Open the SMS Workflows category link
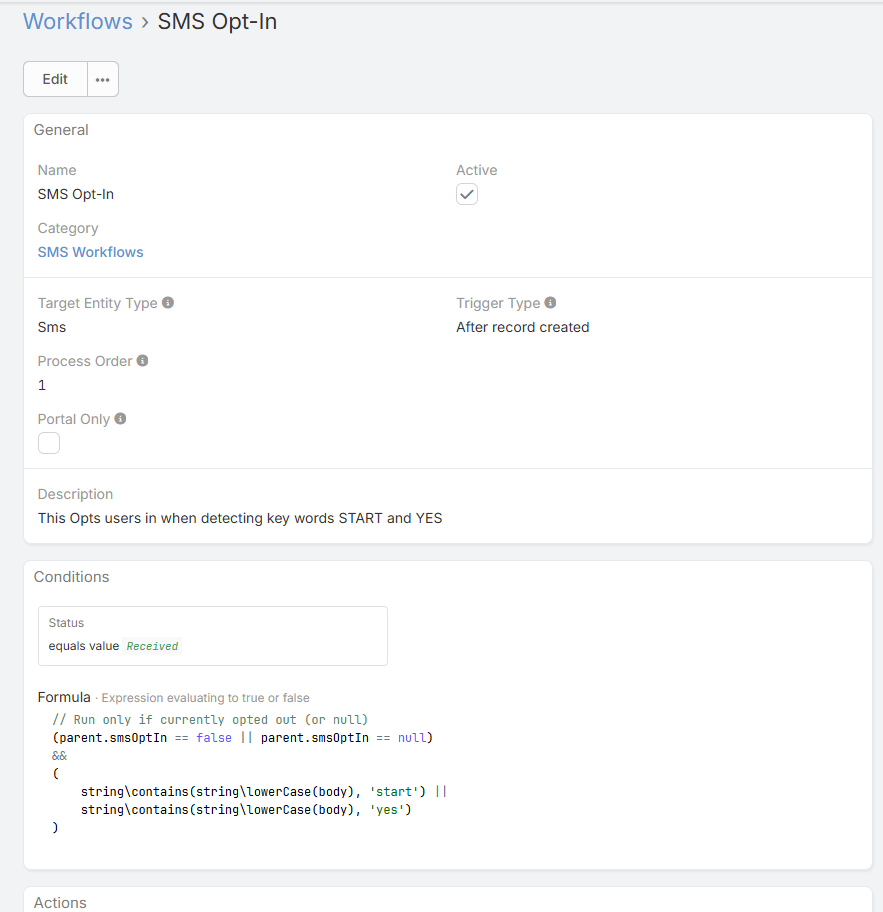 pos(91,252)
